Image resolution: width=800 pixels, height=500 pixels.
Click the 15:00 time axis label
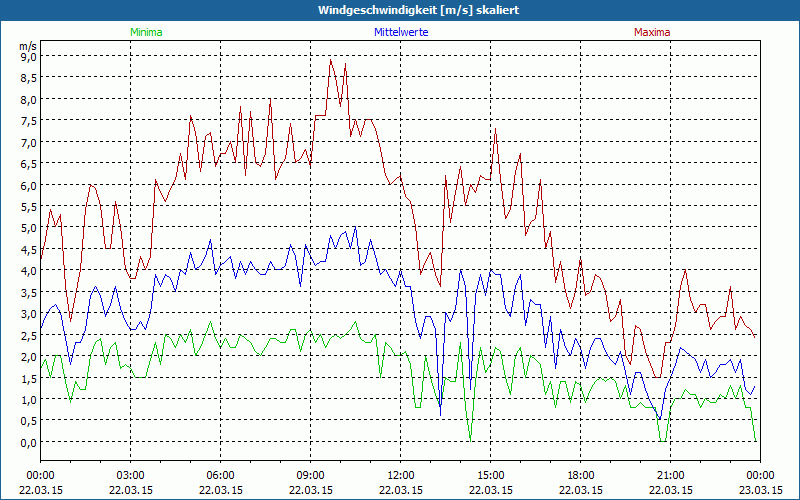click(x=490, y=476)
